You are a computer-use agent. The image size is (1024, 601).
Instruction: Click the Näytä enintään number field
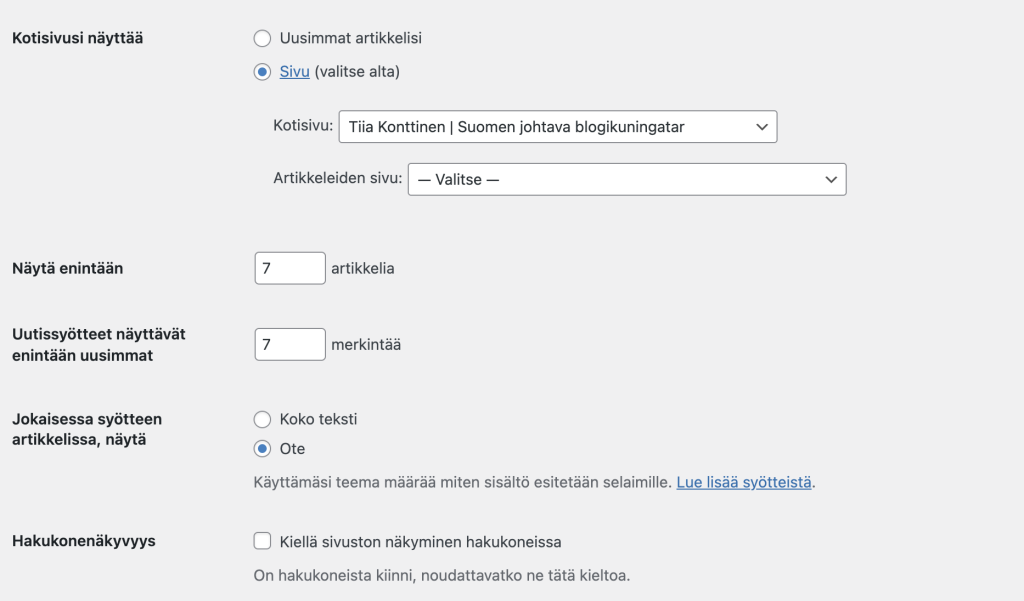point(289,268)
